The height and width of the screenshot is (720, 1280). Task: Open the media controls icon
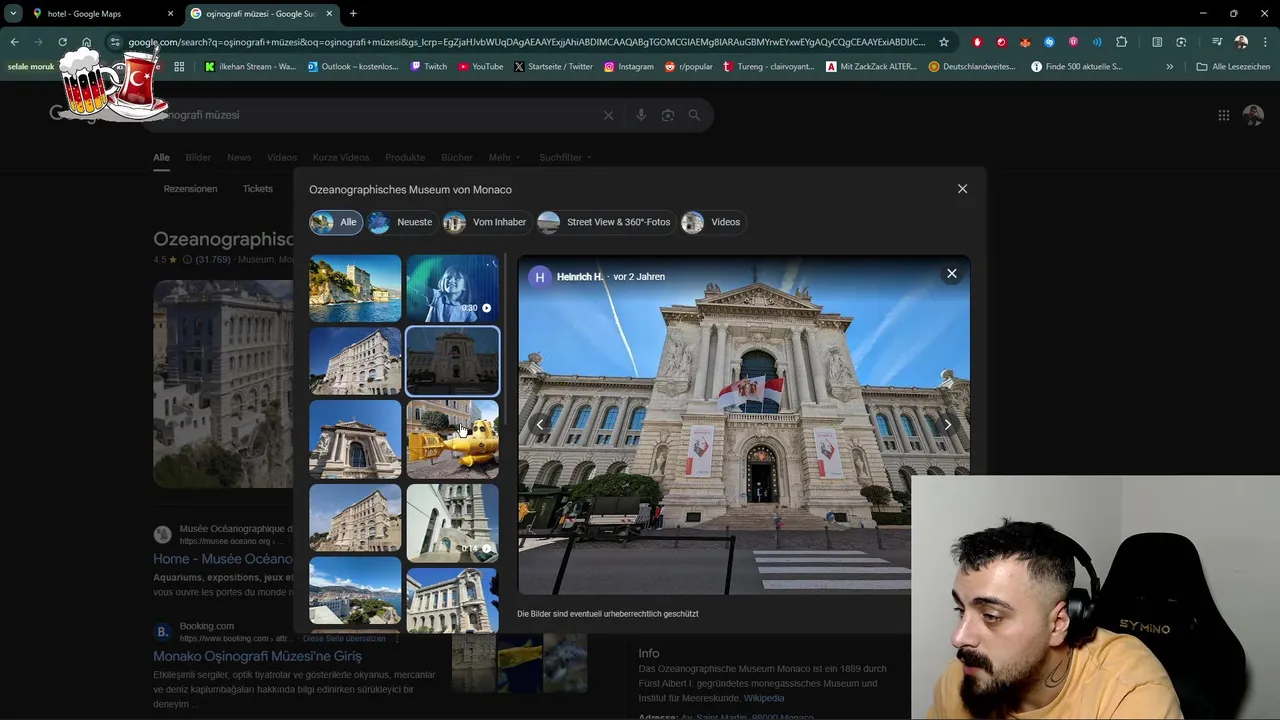1217,42
